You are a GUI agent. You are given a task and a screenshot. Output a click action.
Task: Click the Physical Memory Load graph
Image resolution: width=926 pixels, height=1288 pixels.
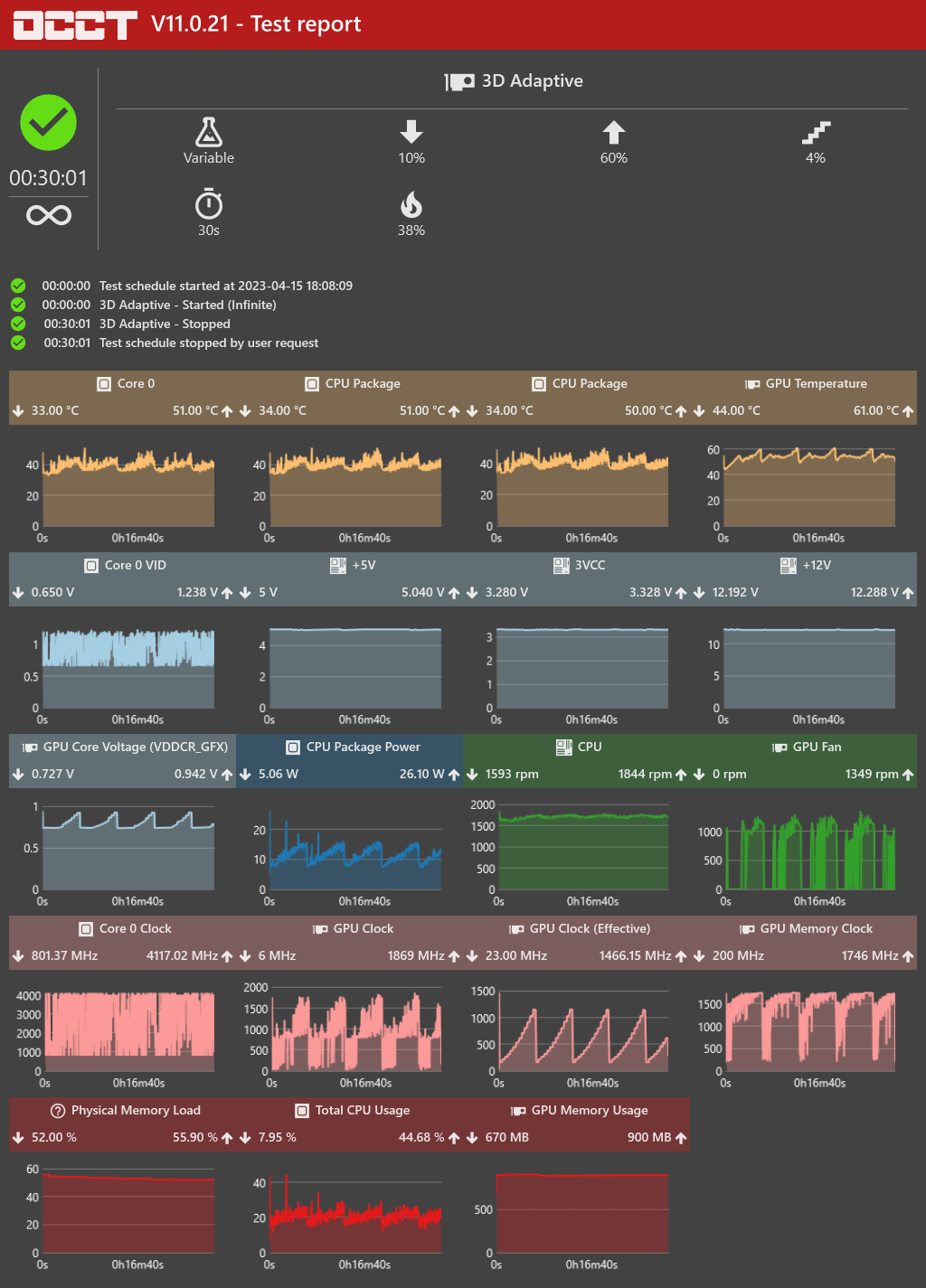click(x=128, y=1213)
